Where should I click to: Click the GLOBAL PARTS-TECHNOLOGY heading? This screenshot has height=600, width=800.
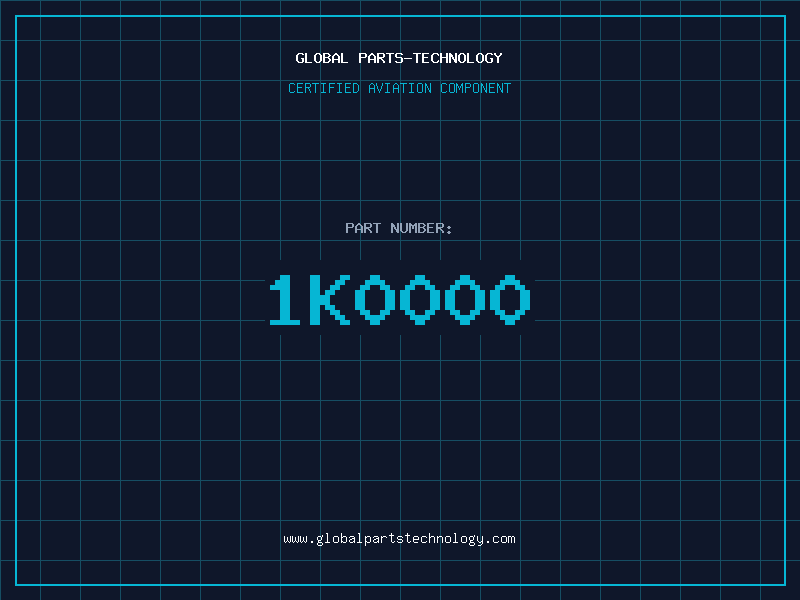pyautogui.click(x=399, y=58)
